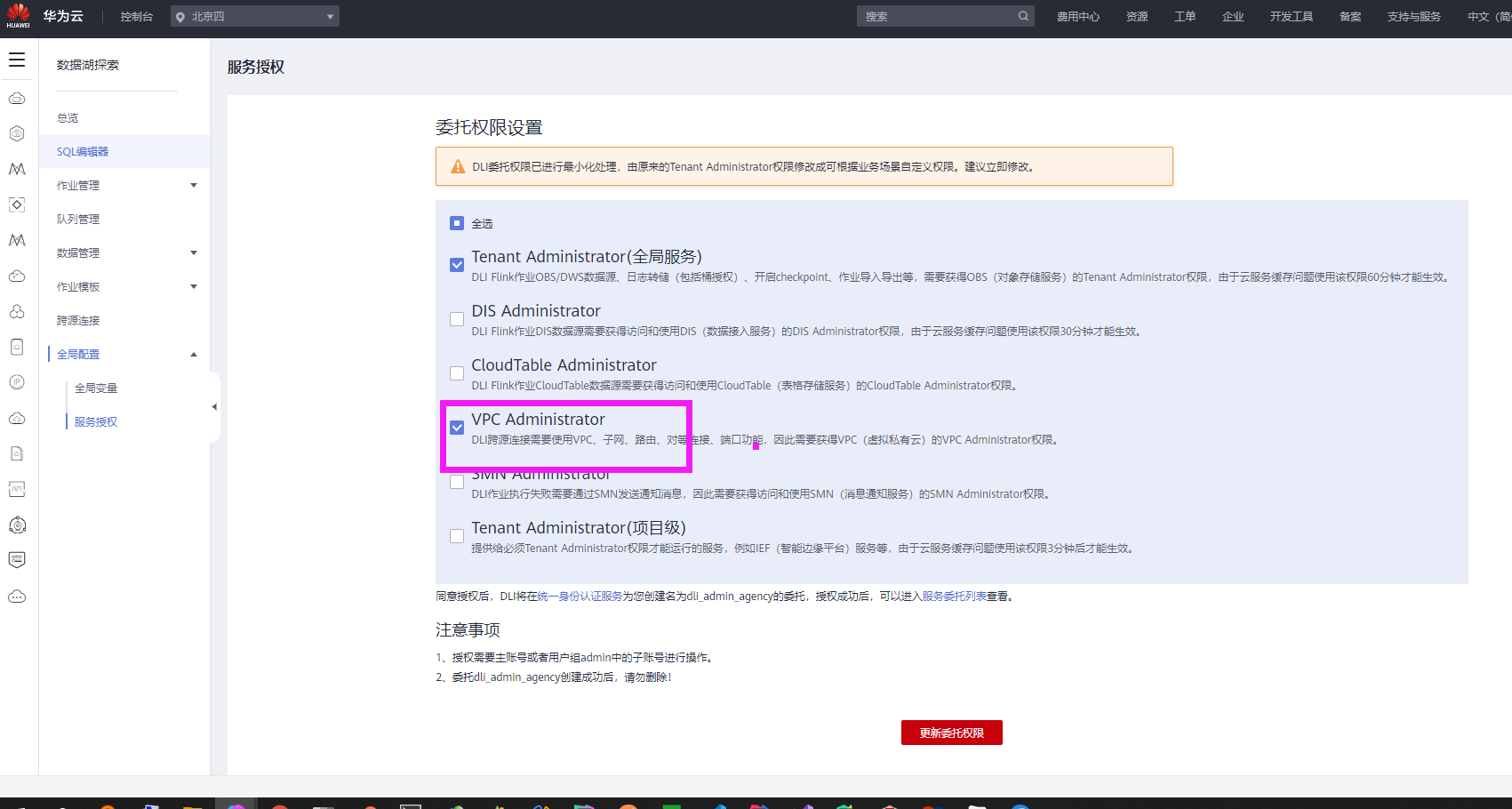Open 资源 in the top bar

pyautogui.click(x=1137, y=17)
